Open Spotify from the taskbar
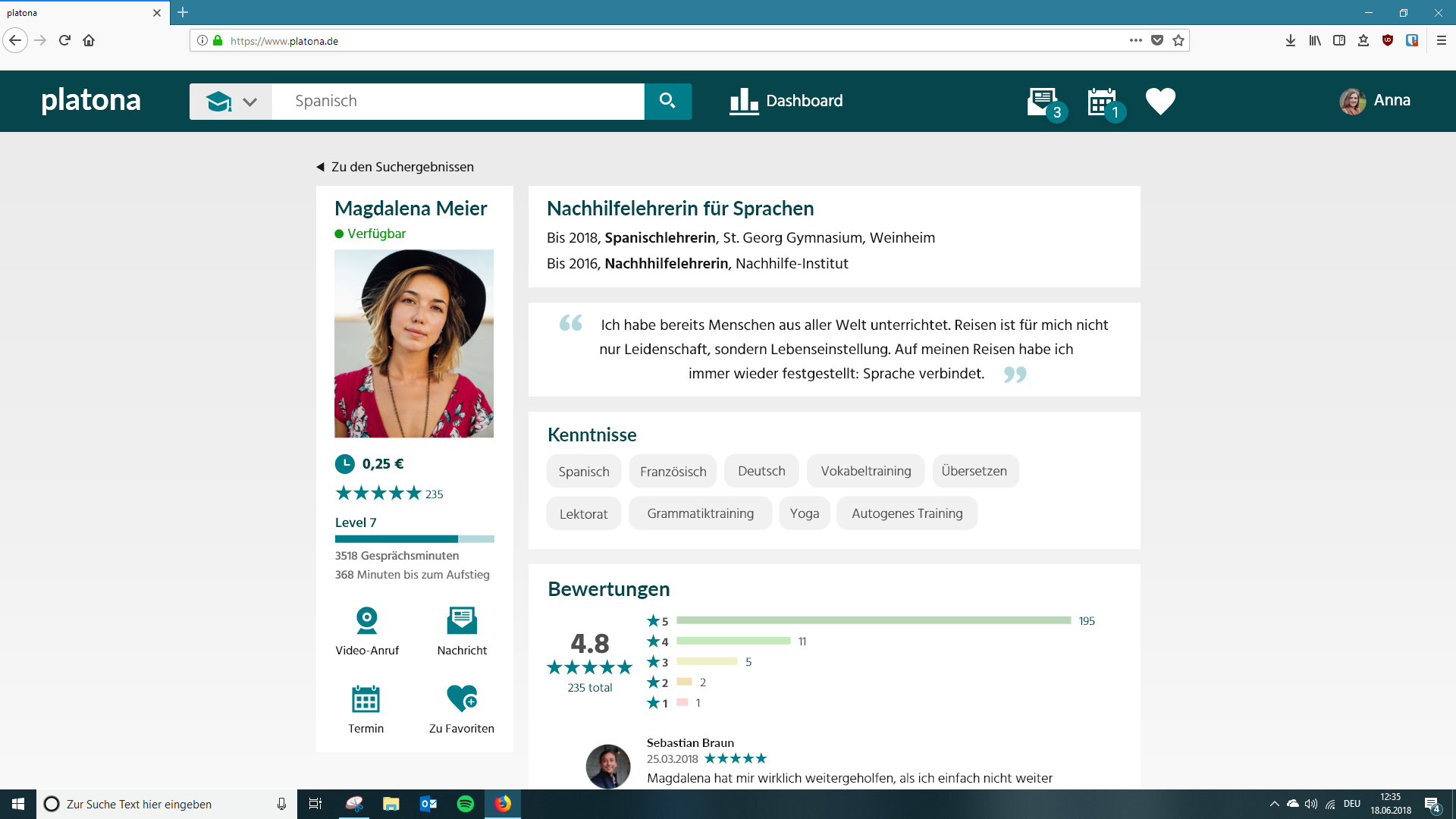Screen dimensions: 1456x819 [466, 804]
